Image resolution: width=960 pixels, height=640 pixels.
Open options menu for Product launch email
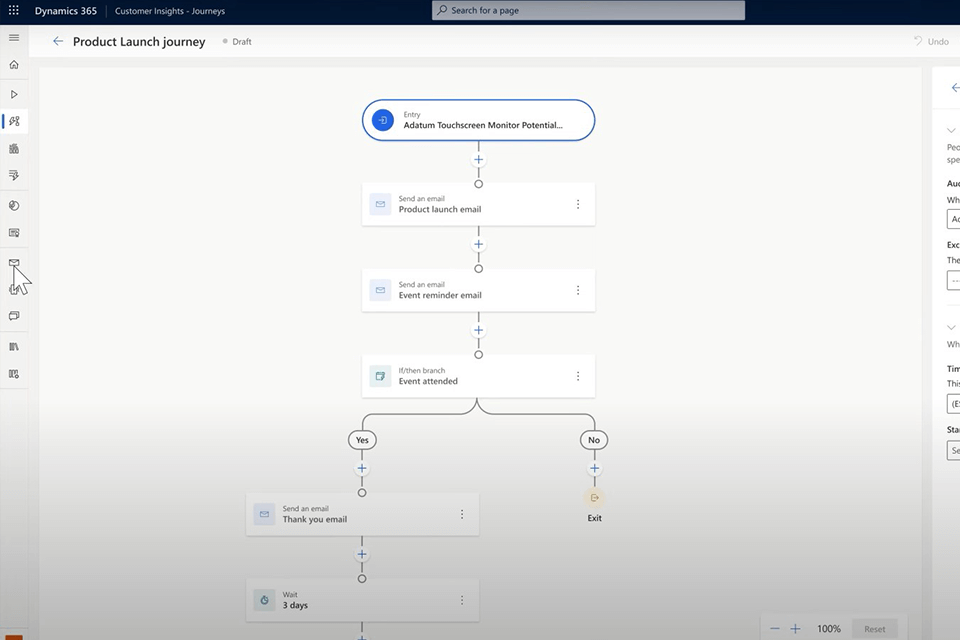click(x=578, y=204)
